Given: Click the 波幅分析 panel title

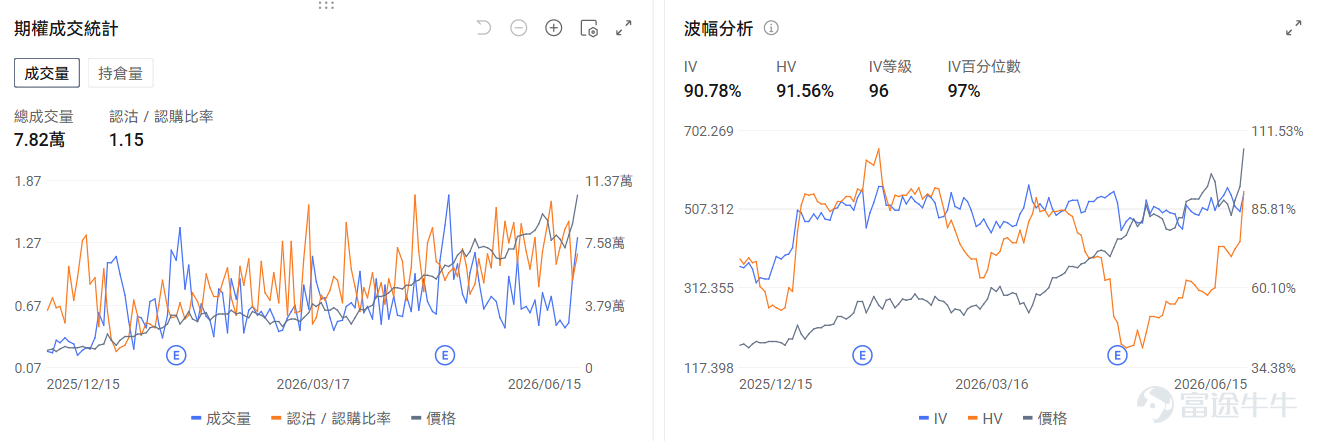Looking at the screenshot, I should coord(718,28).
